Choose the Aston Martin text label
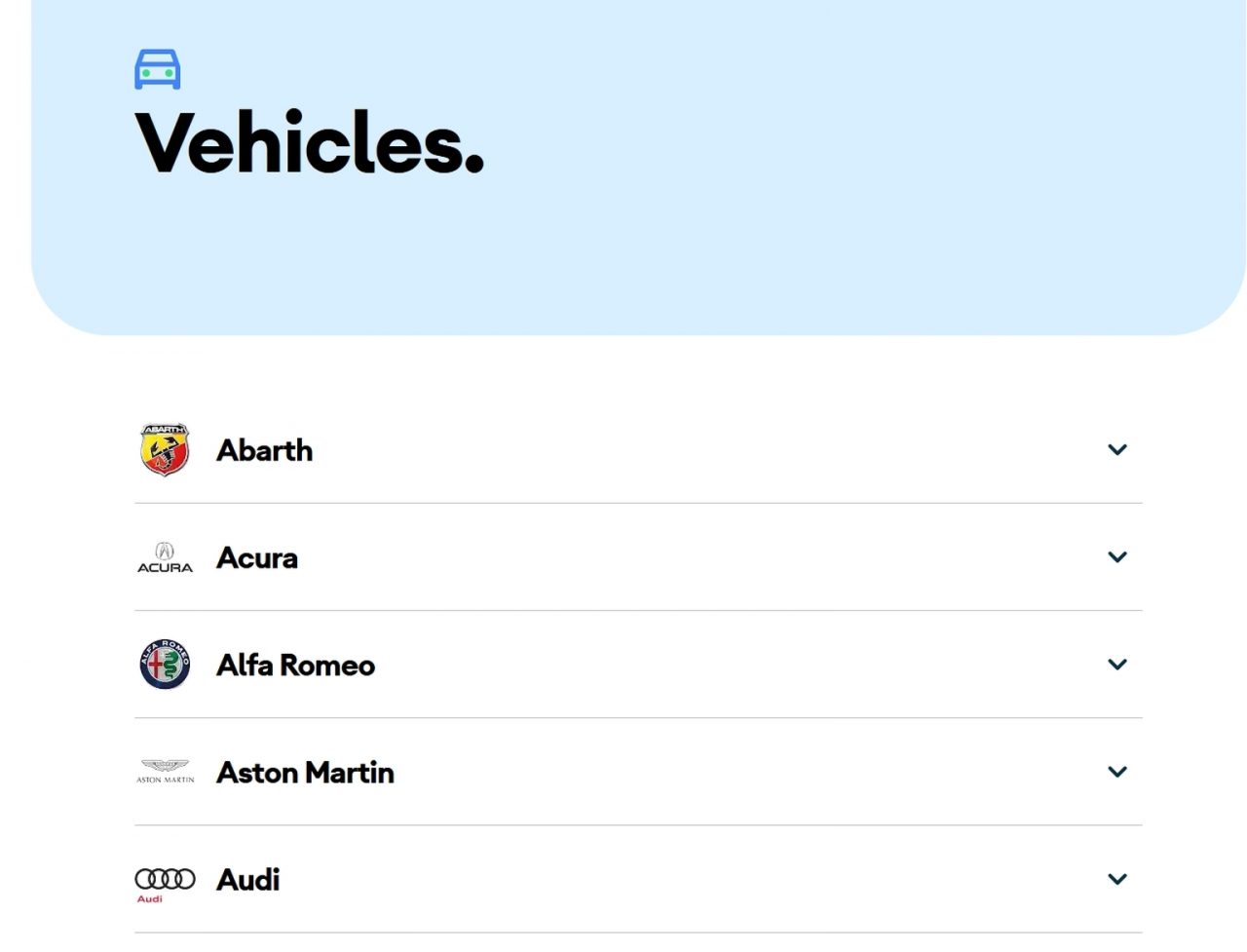This screenshot has height=952, width=1247. point(305,772)
